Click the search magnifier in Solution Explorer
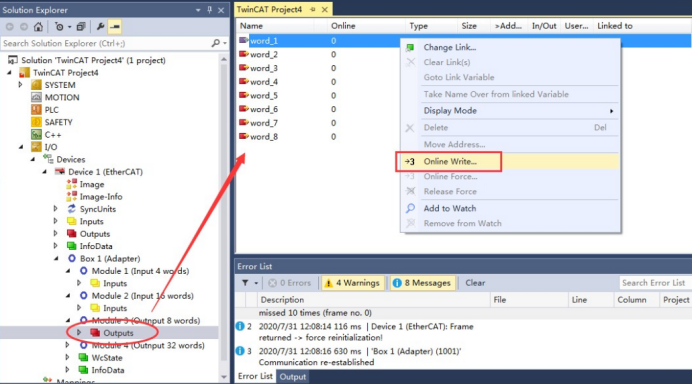693x384 pixels. (215, 43)
